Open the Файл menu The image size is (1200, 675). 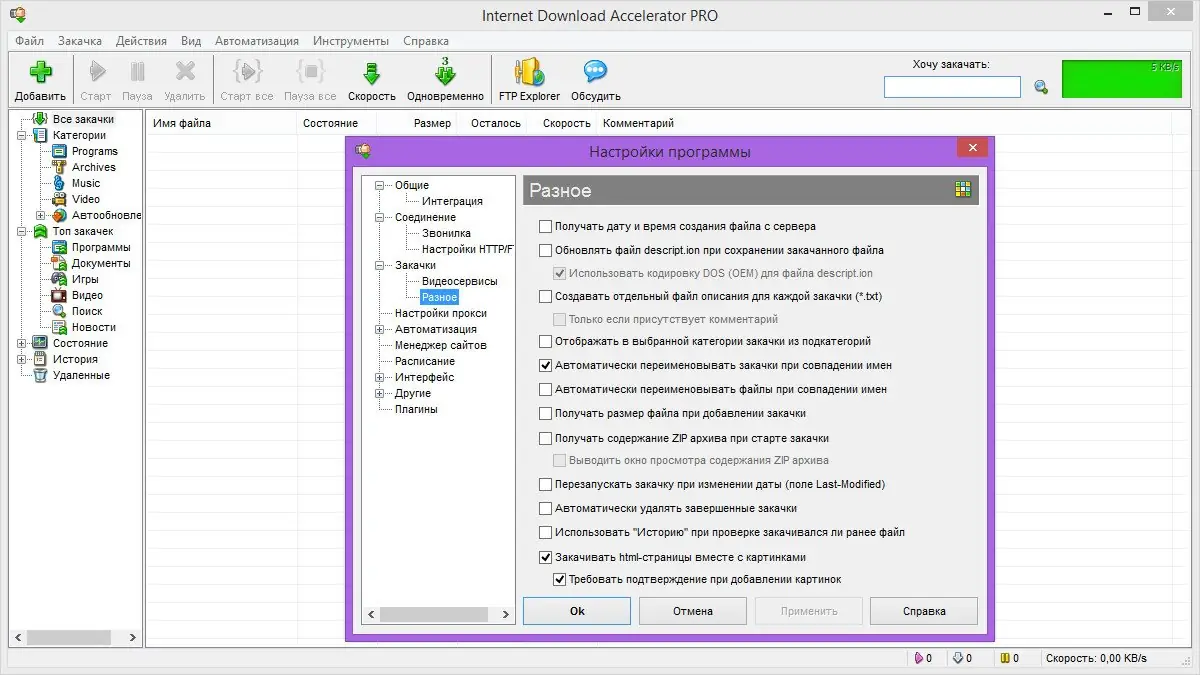pyautogui.click(x=29, y=41)
